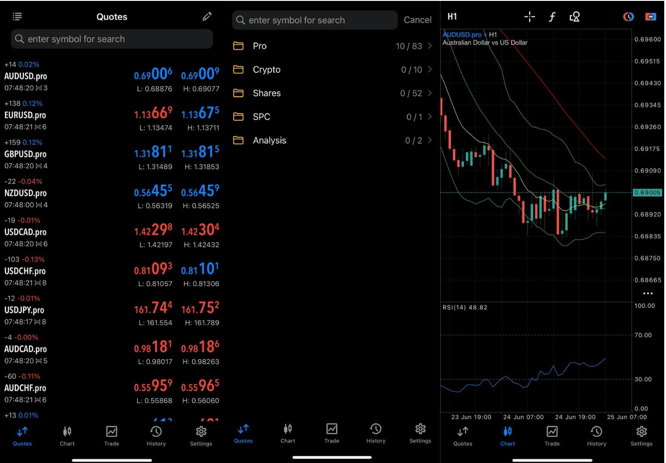Open the Chart tab in the chart panel
This screenshot has height=463, width=666.
508,436
